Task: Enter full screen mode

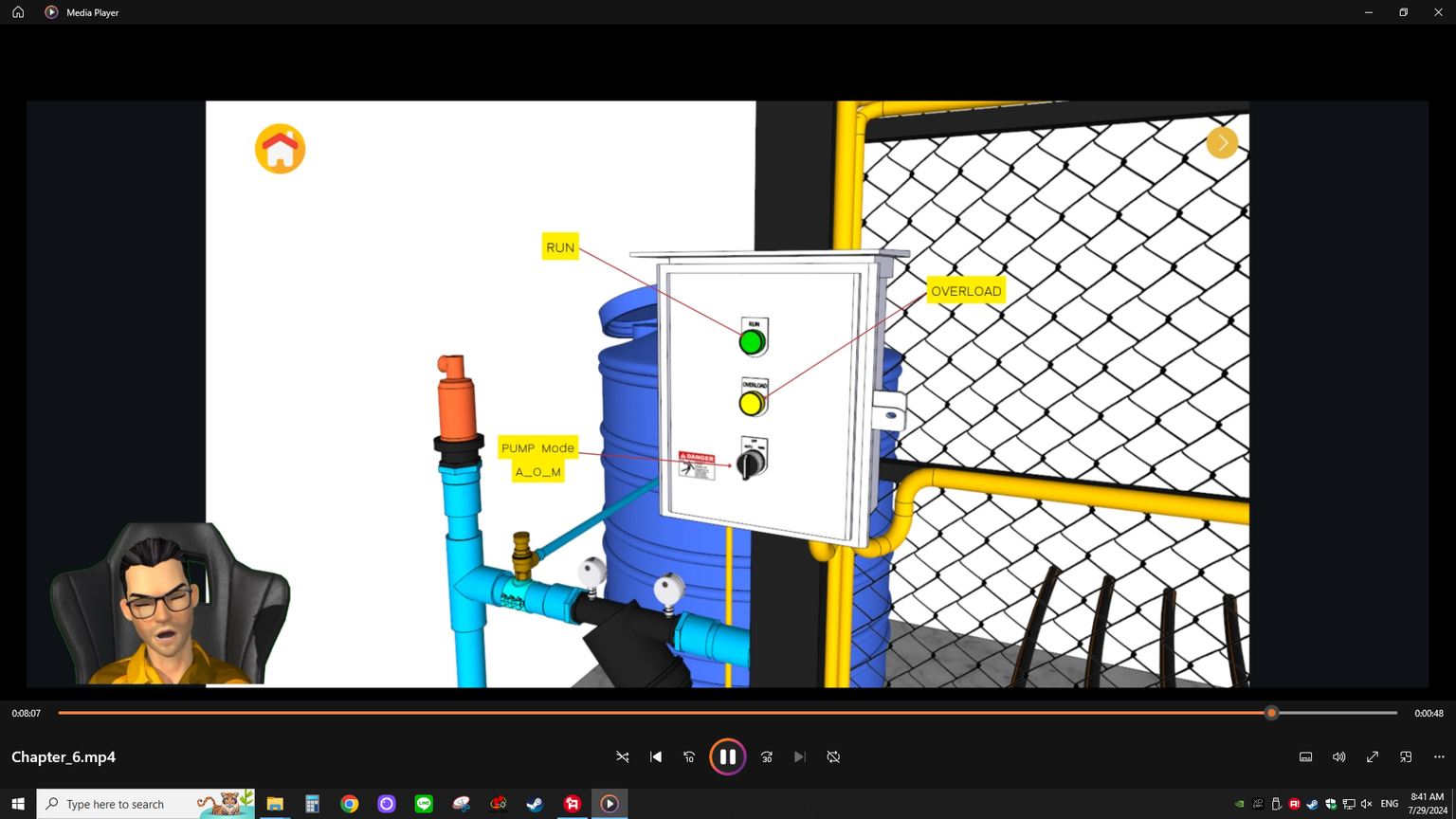Action: coord(1372,756)
